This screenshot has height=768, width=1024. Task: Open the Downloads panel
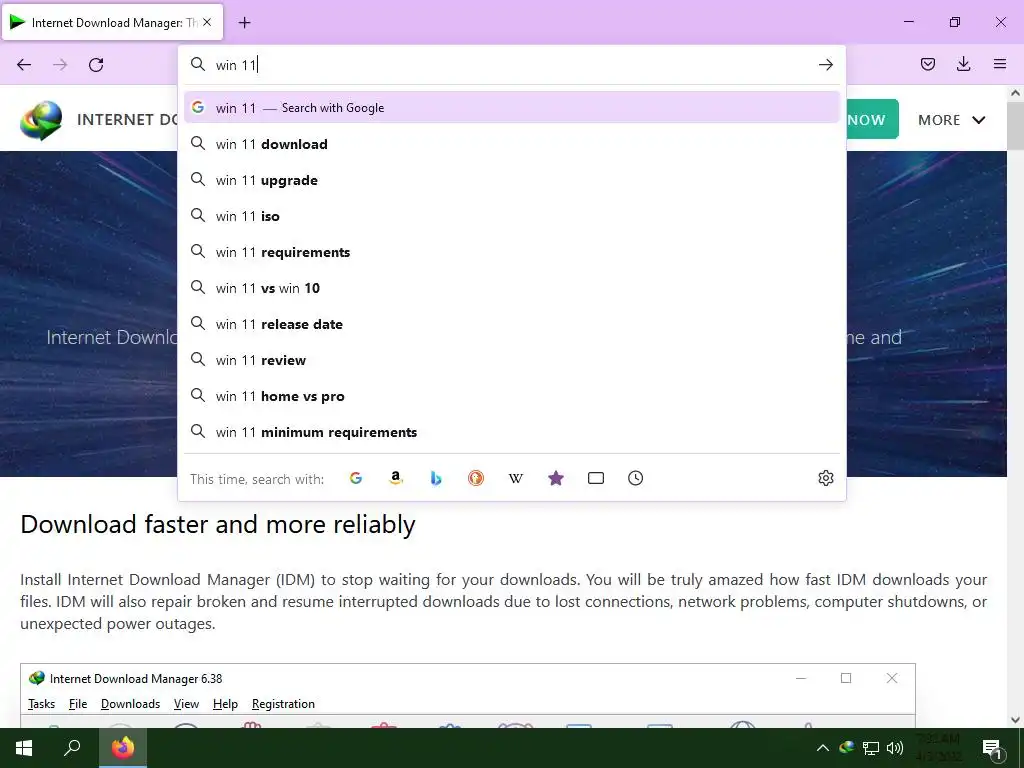tap(963, 64)
